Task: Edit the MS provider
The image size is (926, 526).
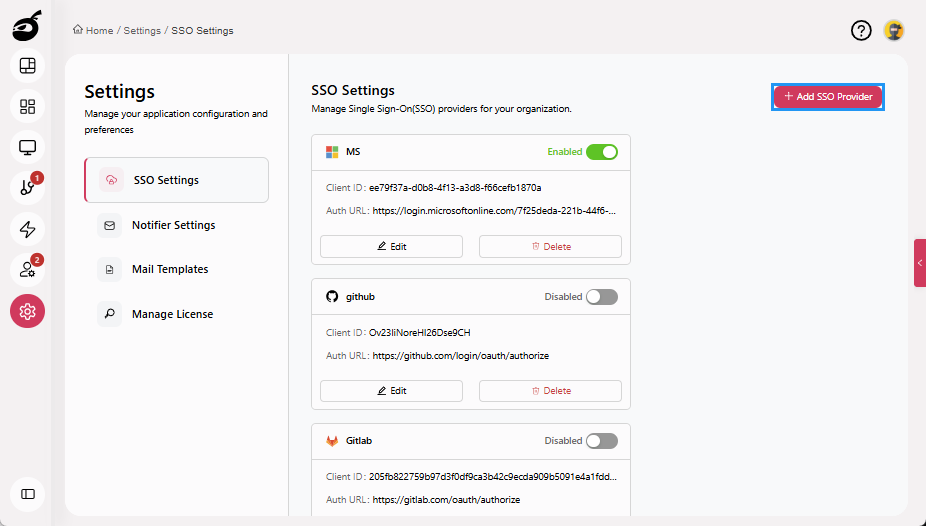Action: coord(392,247)
